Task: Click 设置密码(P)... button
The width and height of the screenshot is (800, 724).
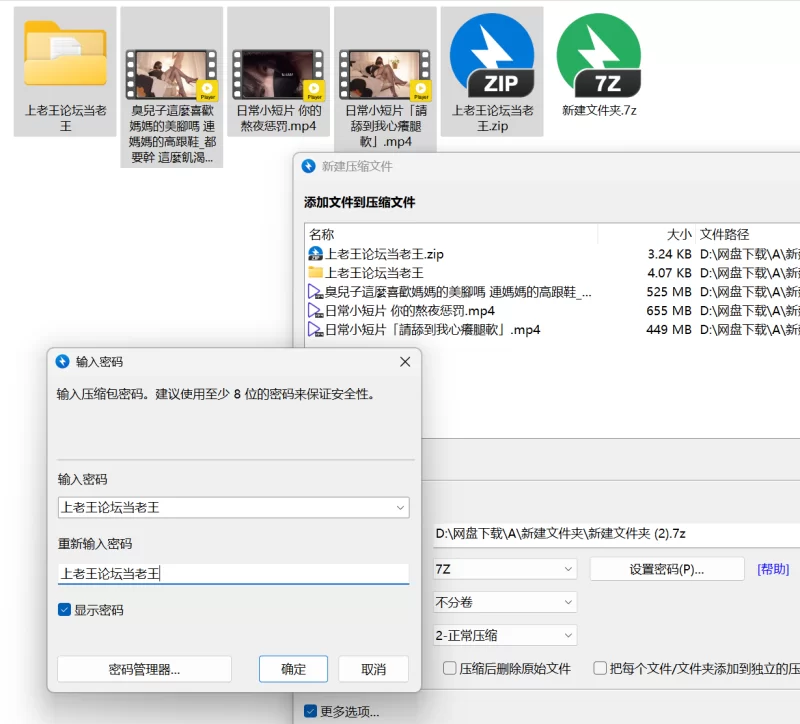Action: pyautogui.click(x=667, y=569)
